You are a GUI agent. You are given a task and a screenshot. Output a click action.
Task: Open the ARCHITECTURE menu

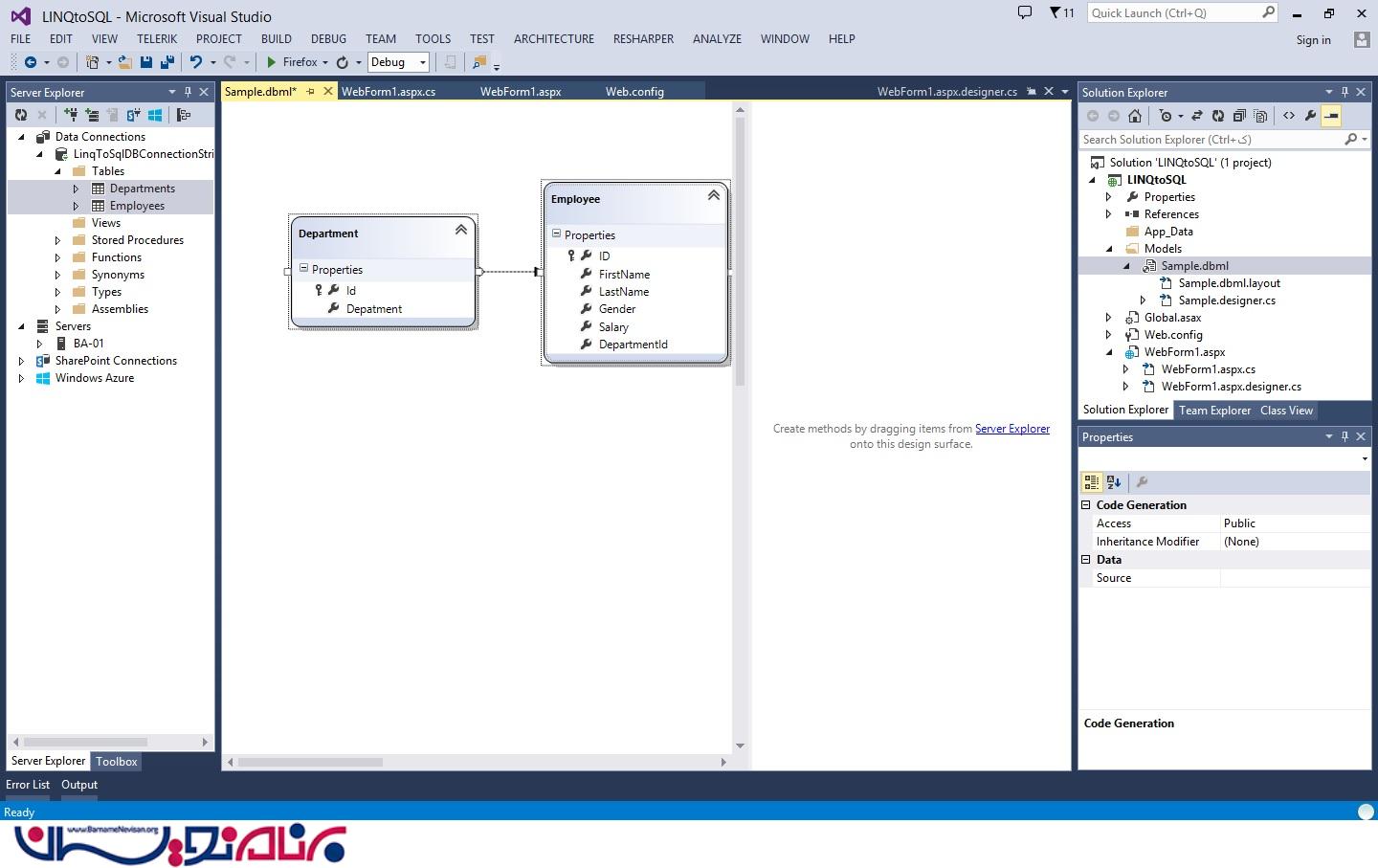pos(554,39)
